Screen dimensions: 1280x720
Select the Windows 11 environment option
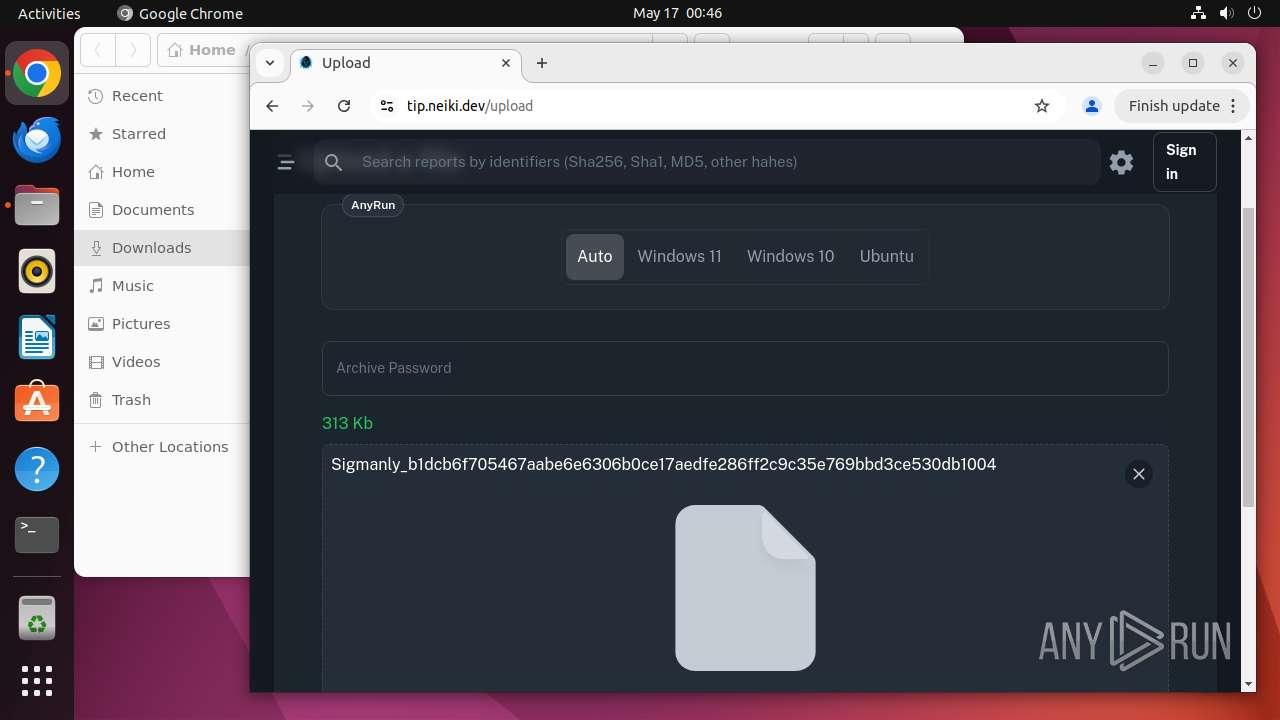(680, 257)
